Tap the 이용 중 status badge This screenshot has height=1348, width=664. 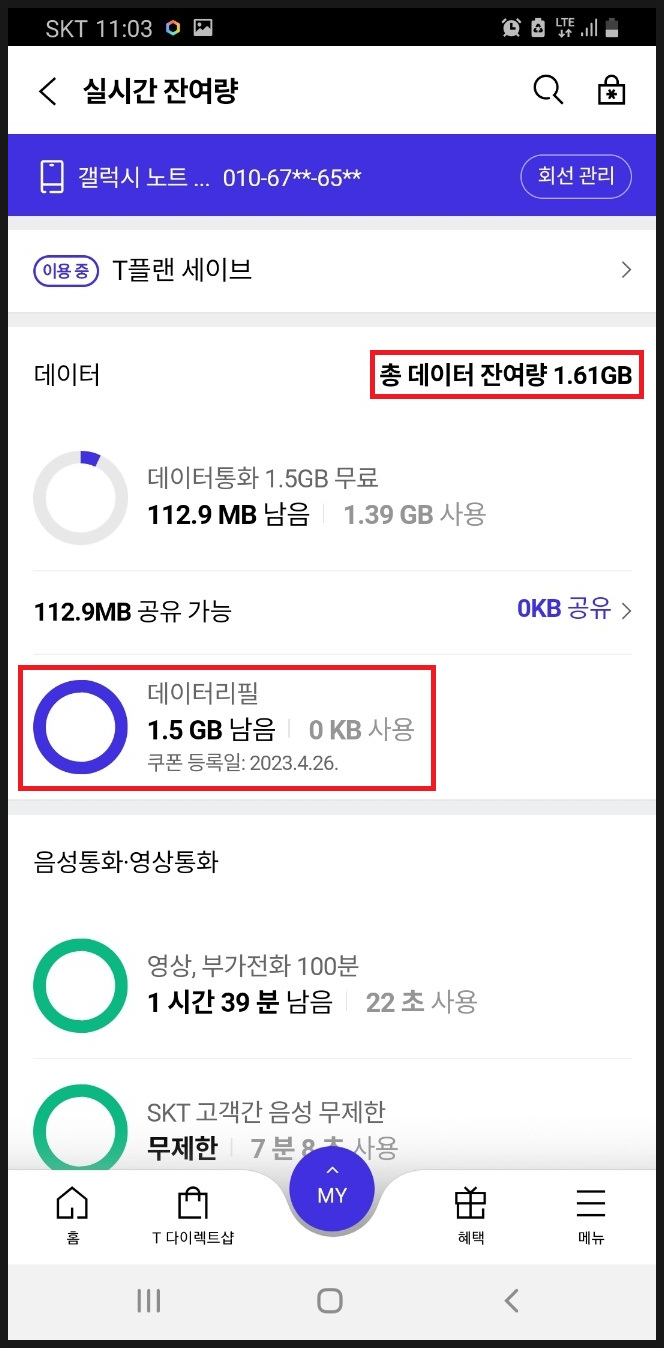tap(66, 270)
